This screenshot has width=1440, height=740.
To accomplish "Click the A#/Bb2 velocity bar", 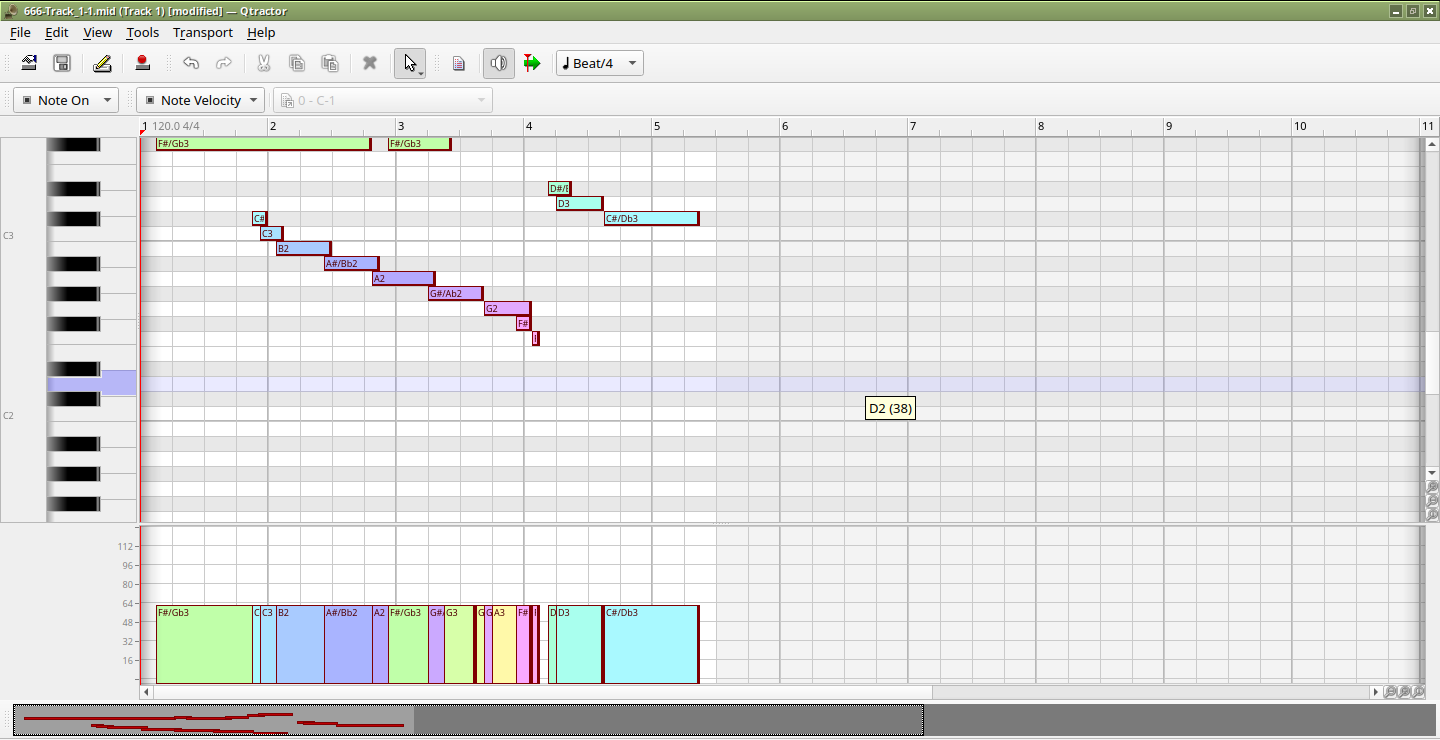I will (x=348, y=644).
